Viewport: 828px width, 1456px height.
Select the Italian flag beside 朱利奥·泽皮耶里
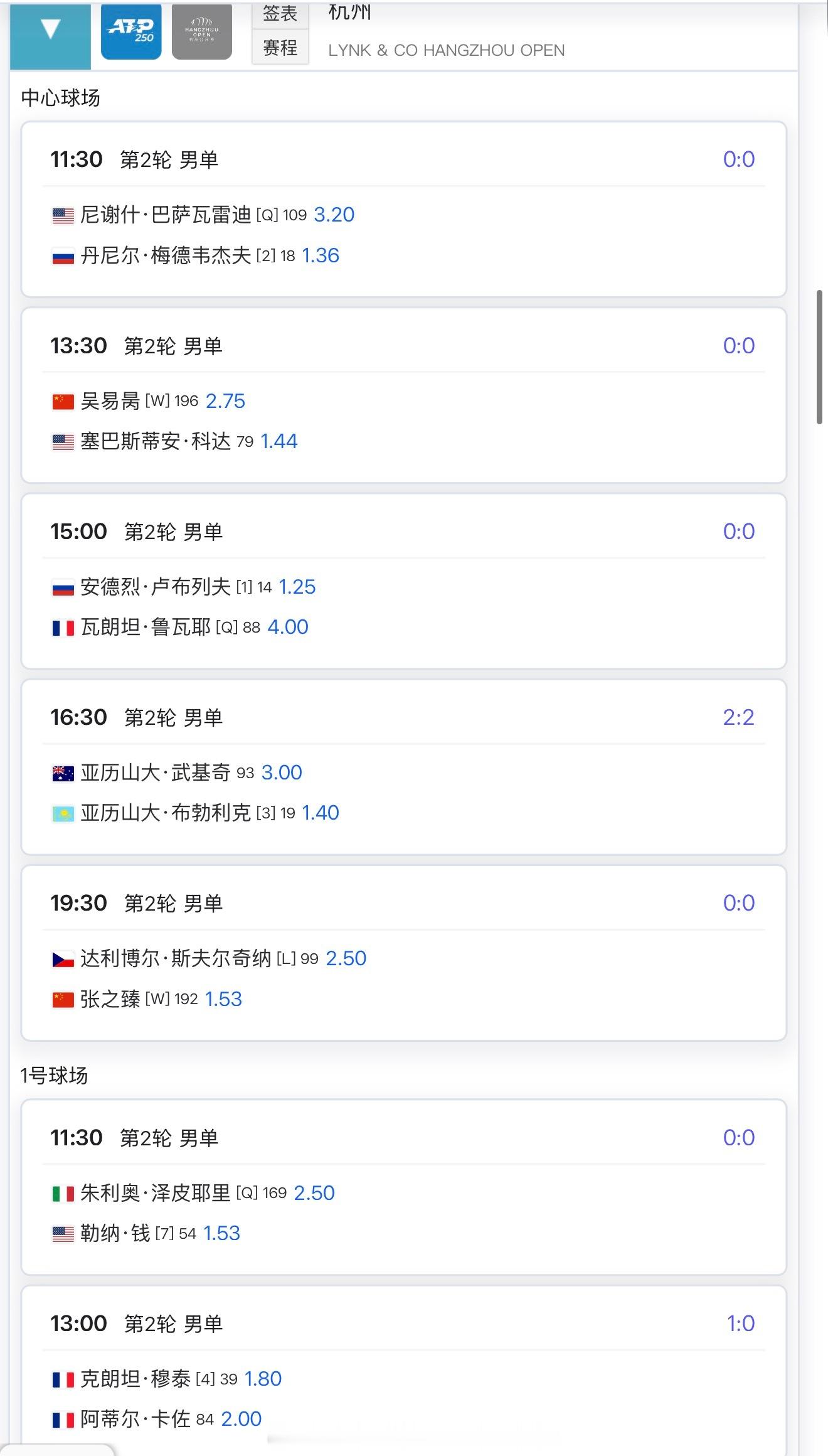(63, 1194)
